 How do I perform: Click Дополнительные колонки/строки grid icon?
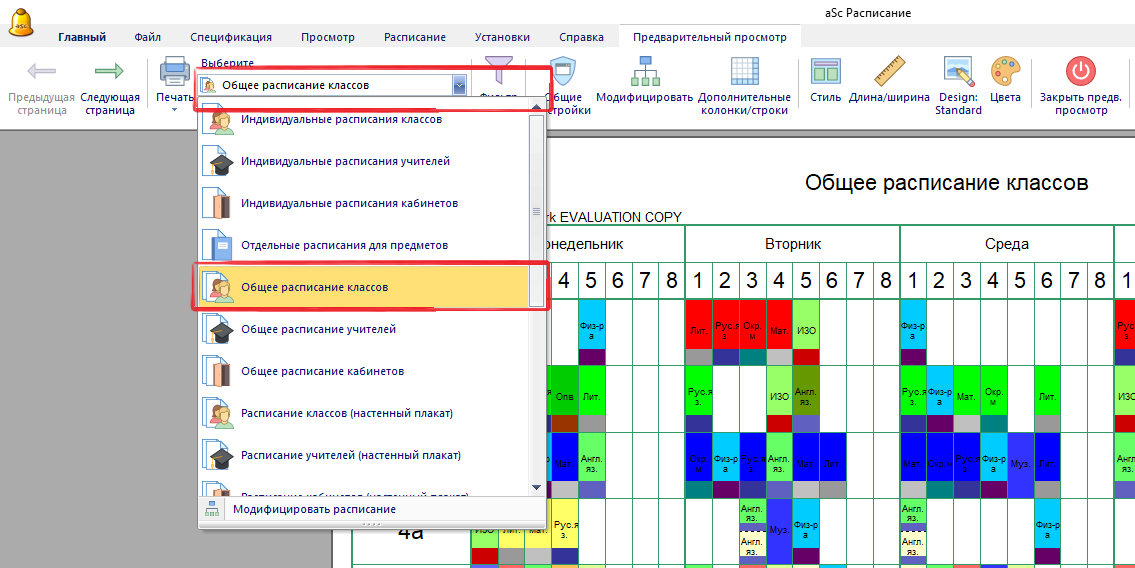click(x=744, y=72)
